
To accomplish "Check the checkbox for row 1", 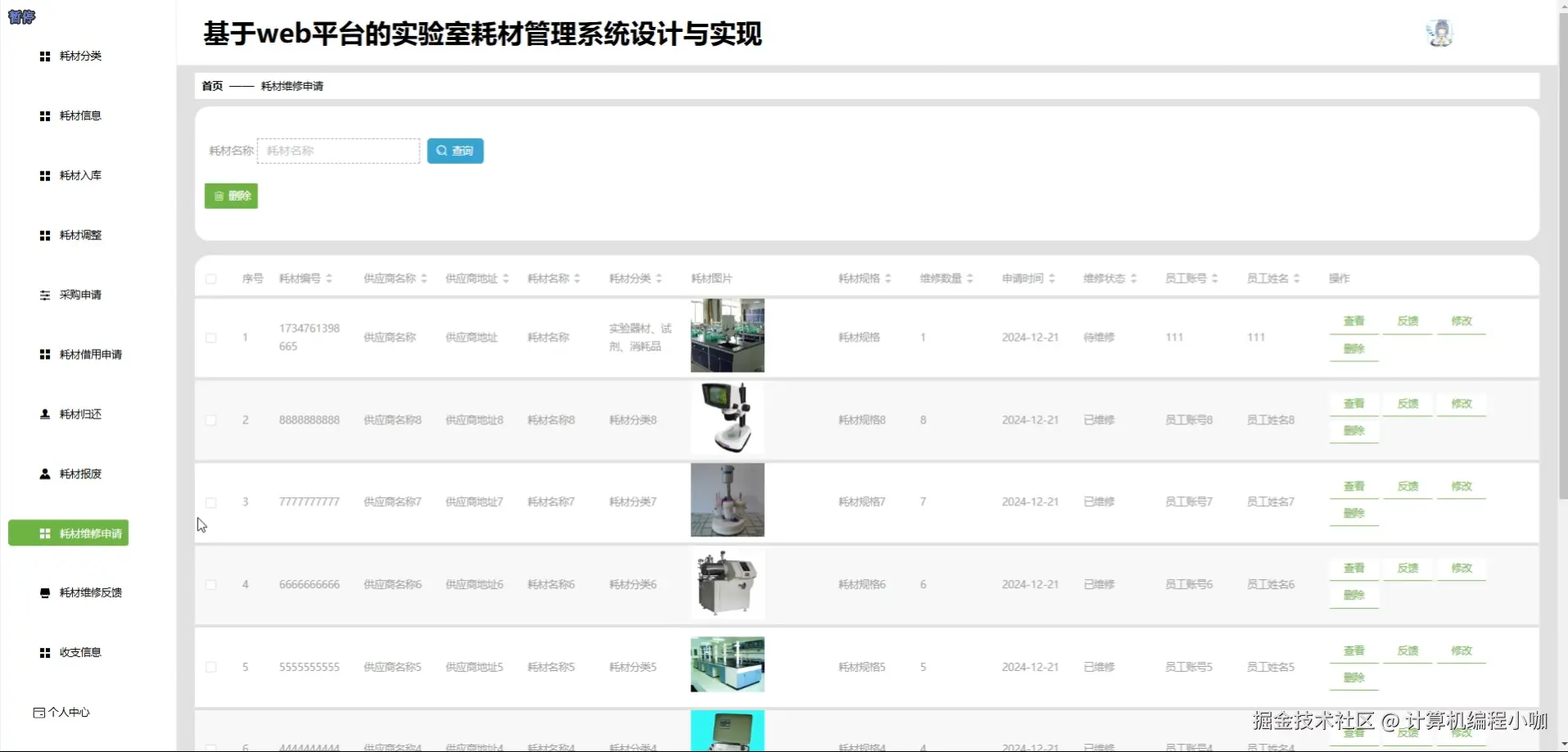I will (x=211, y=338).
